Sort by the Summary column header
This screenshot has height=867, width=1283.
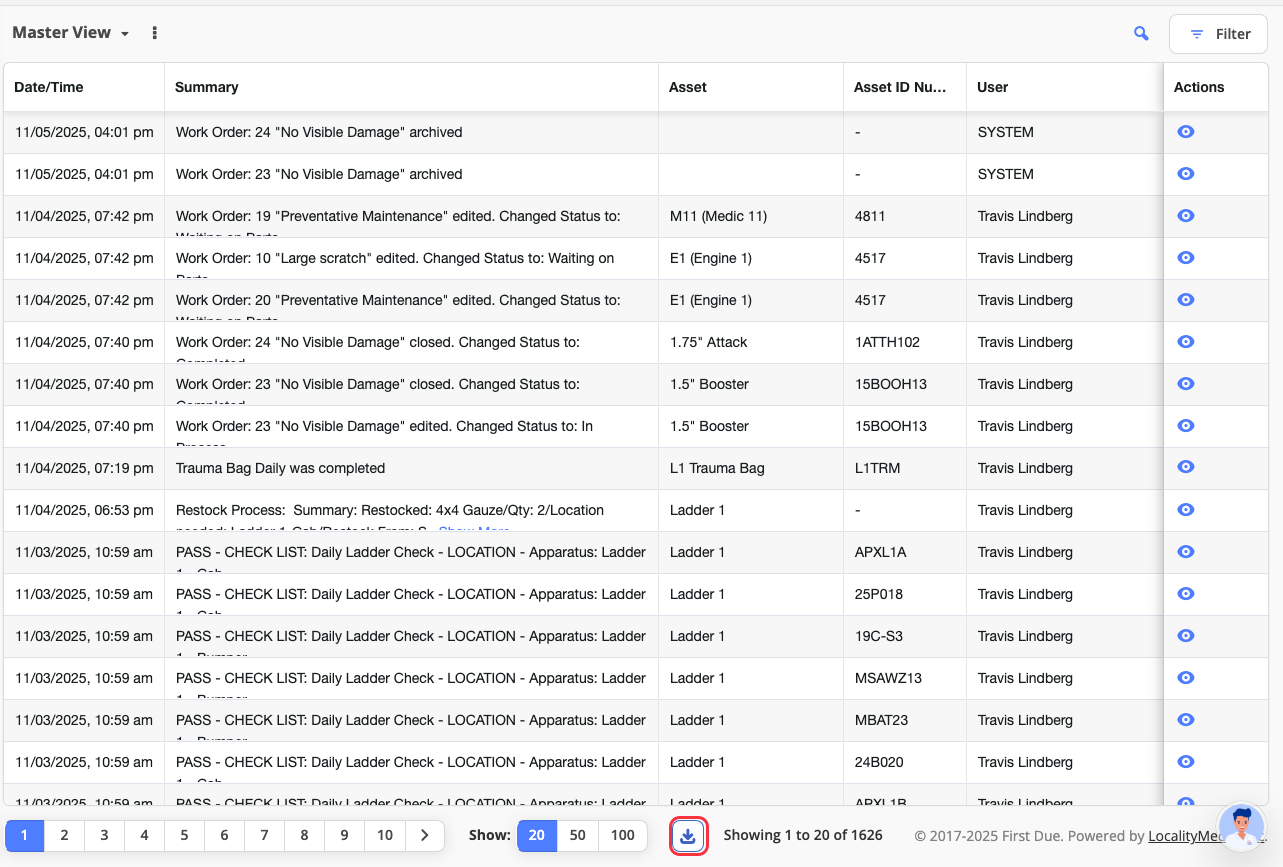[411, 87]
